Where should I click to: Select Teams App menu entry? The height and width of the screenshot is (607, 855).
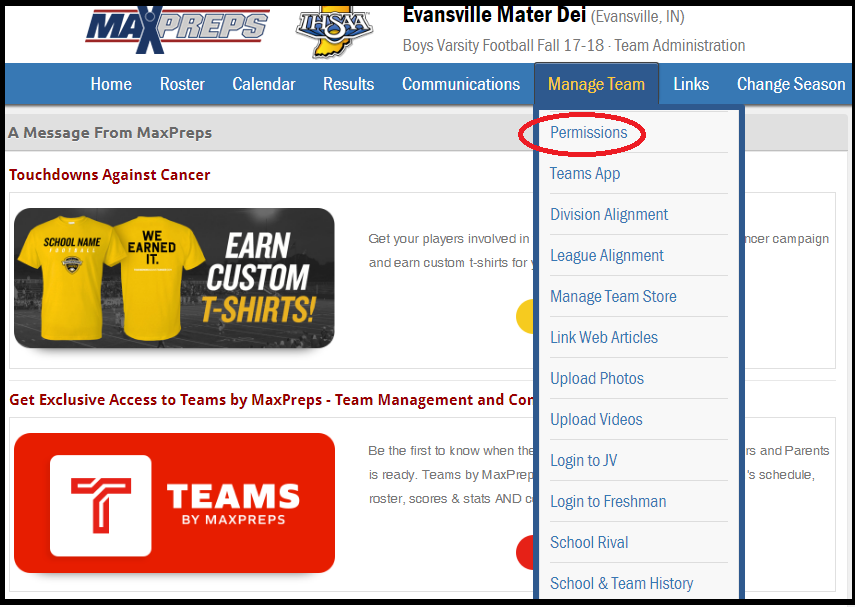pyautogui.click(x=585, y=173)
